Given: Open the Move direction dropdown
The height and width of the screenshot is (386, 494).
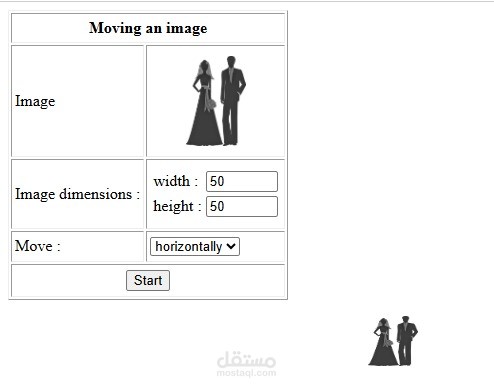Looking at the screenshot, I should (x=195, y=247).
